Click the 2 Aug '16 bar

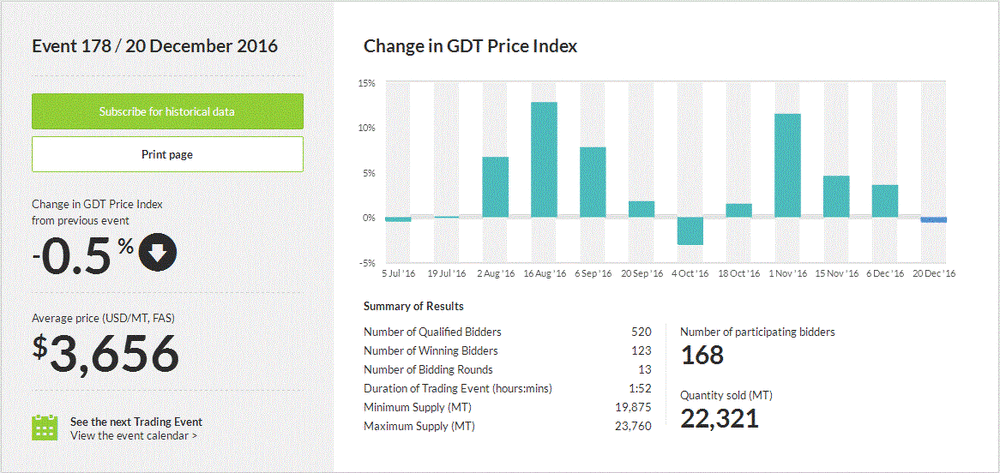tap(495, 187)
